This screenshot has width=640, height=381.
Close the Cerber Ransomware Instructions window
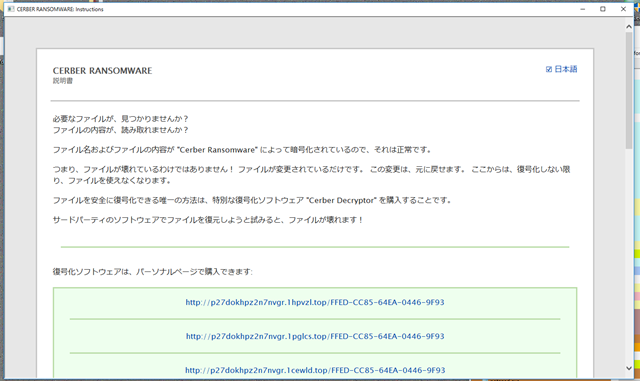(623, 9)
